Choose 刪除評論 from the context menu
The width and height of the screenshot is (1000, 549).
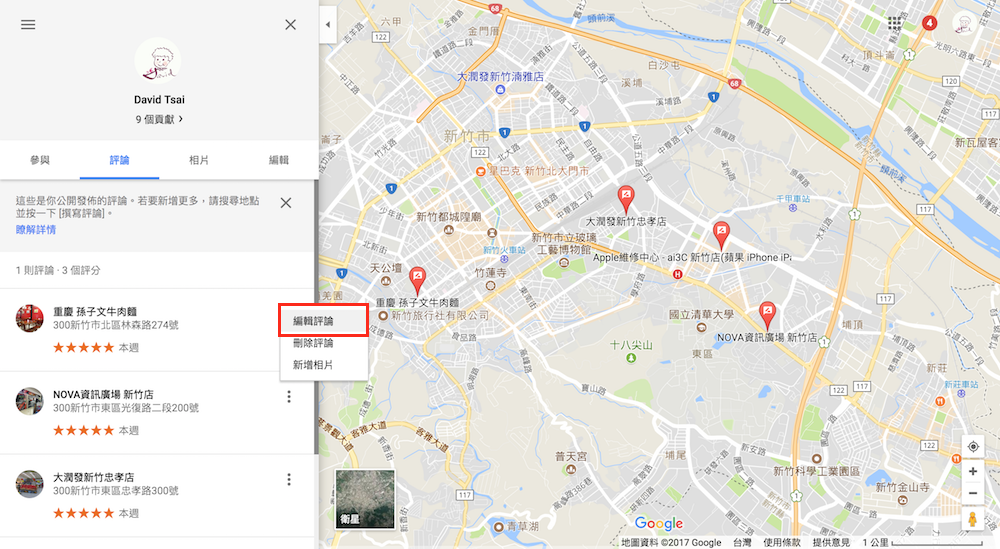tap(323, 343)
